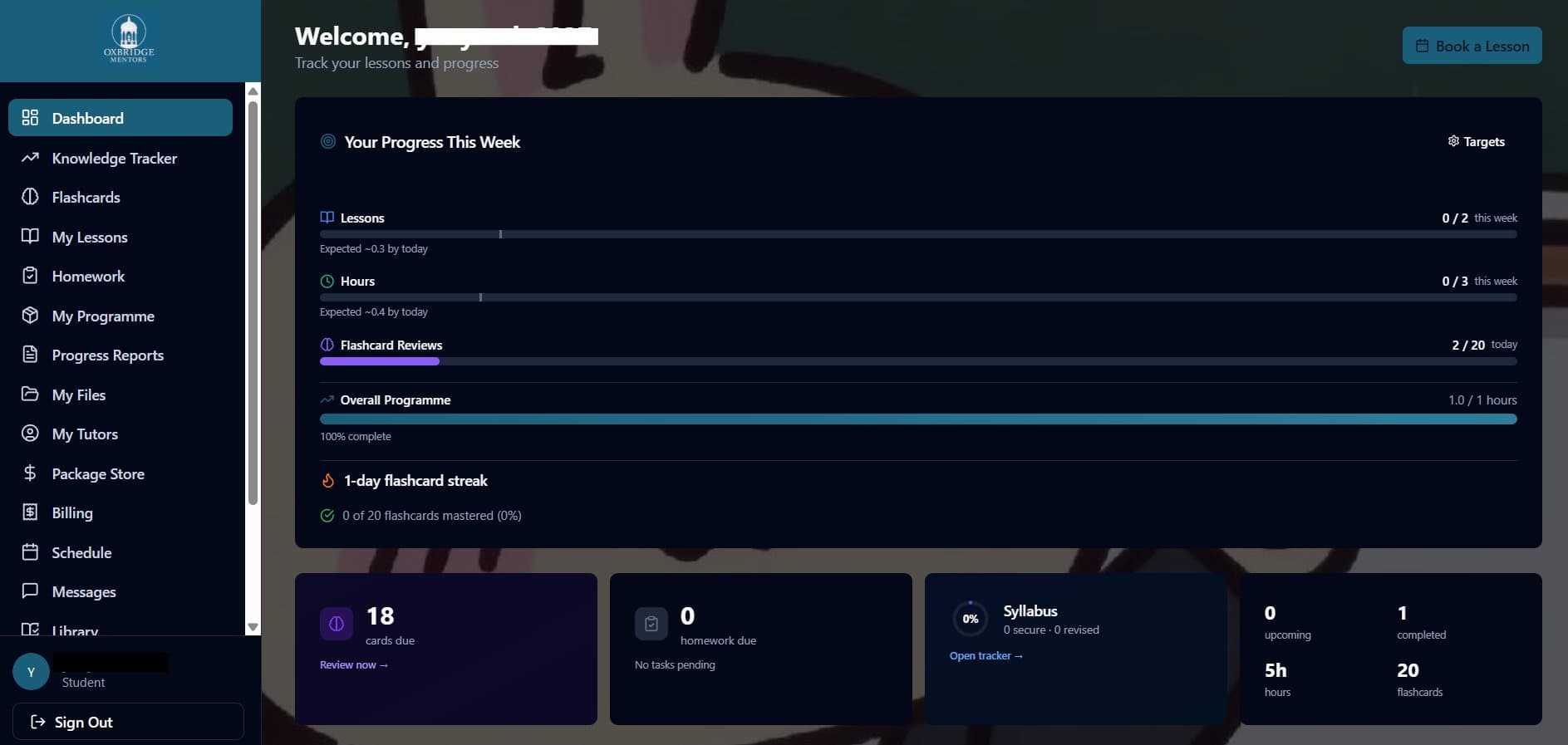
Task: Open the Targets settings
Action: (1476, 141)
